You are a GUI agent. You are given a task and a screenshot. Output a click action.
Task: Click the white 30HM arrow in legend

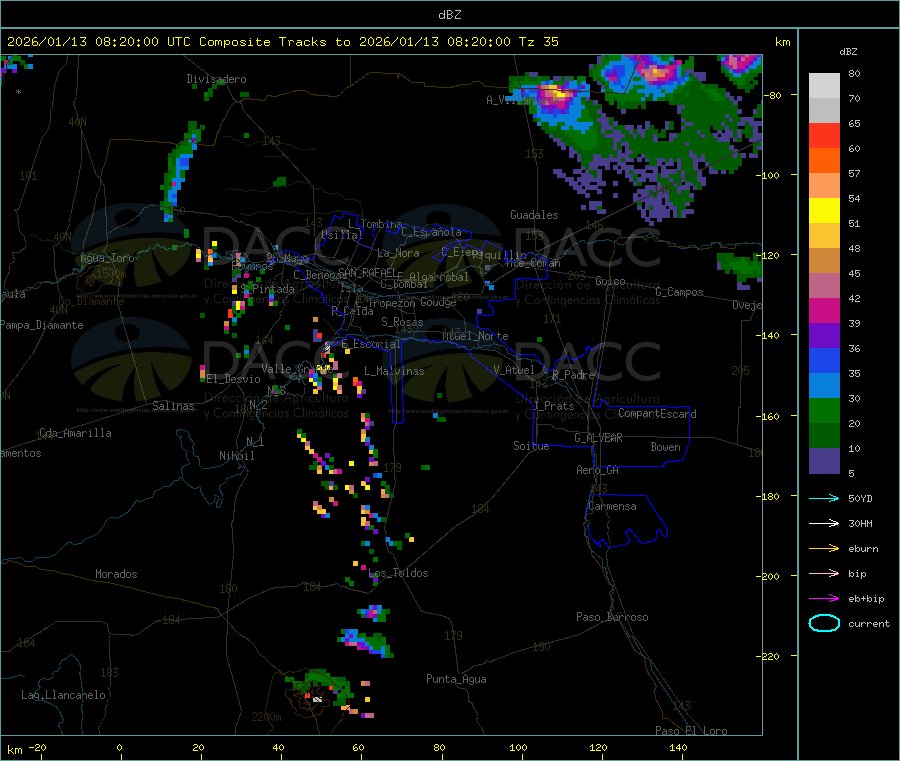click(824, 523)
